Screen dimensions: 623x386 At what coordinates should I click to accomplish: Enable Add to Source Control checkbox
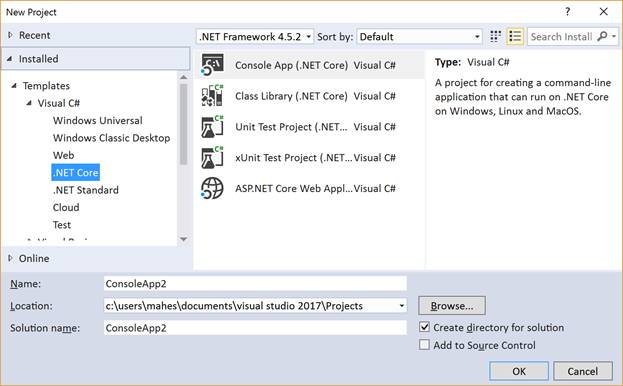(x=424, y=345)
